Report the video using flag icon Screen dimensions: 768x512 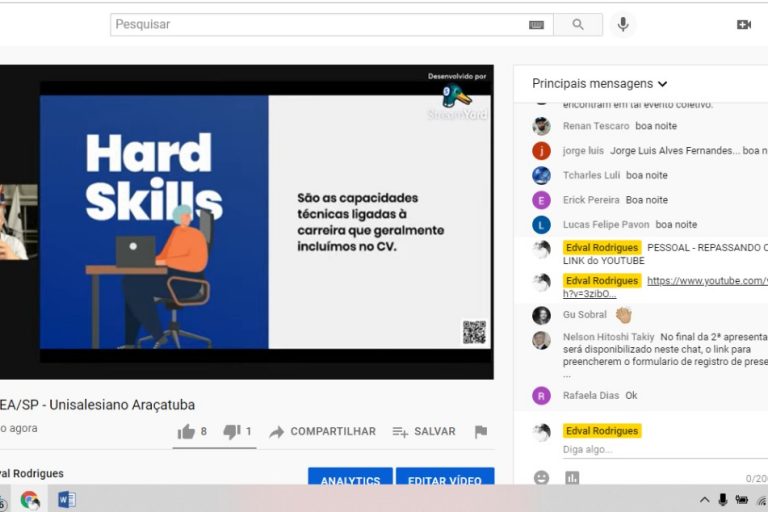481,432
